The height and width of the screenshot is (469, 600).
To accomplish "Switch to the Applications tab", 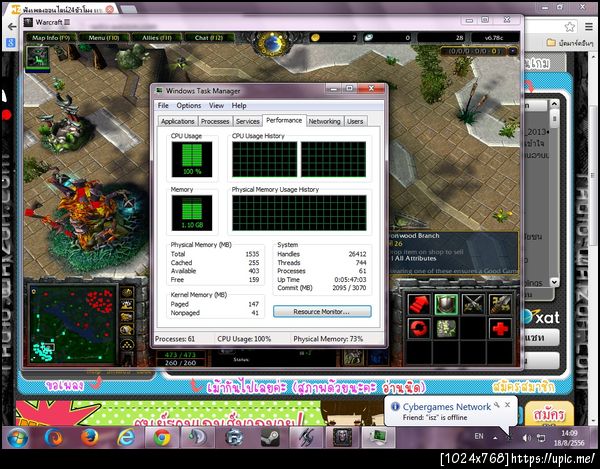I will point(178,121).
